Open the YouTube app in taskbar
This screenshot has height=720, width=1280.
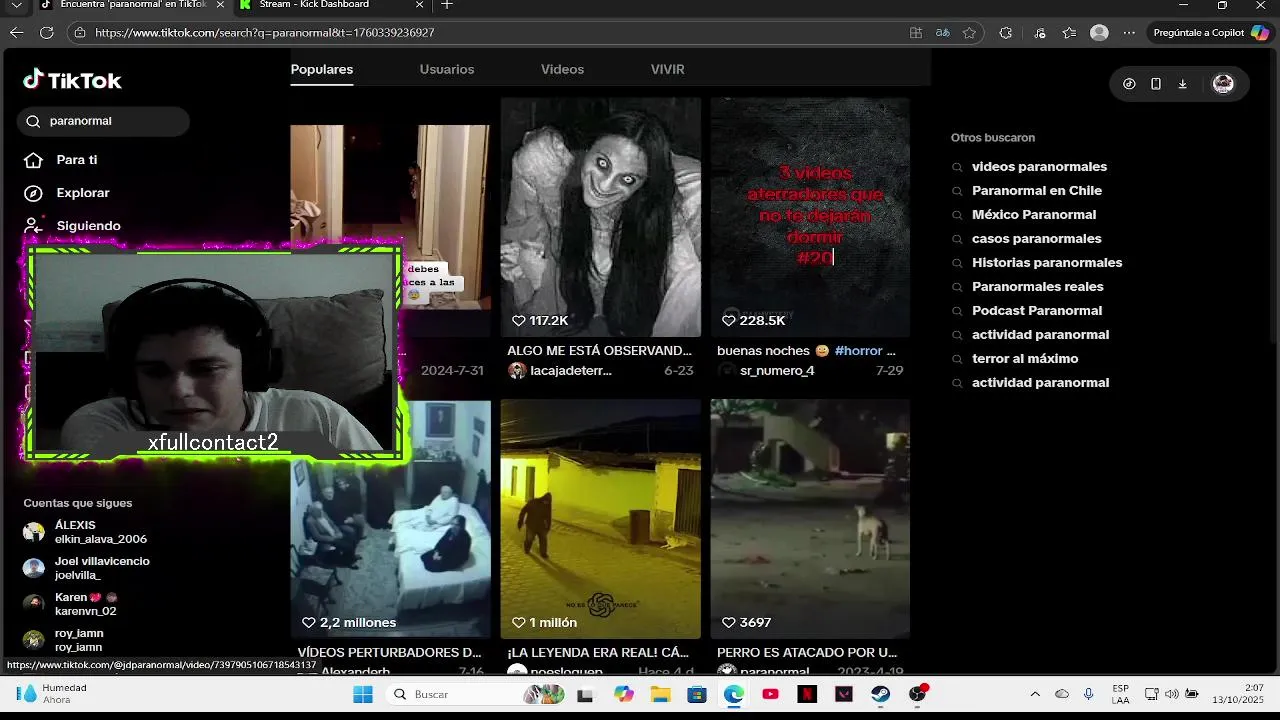coord(770,694)
